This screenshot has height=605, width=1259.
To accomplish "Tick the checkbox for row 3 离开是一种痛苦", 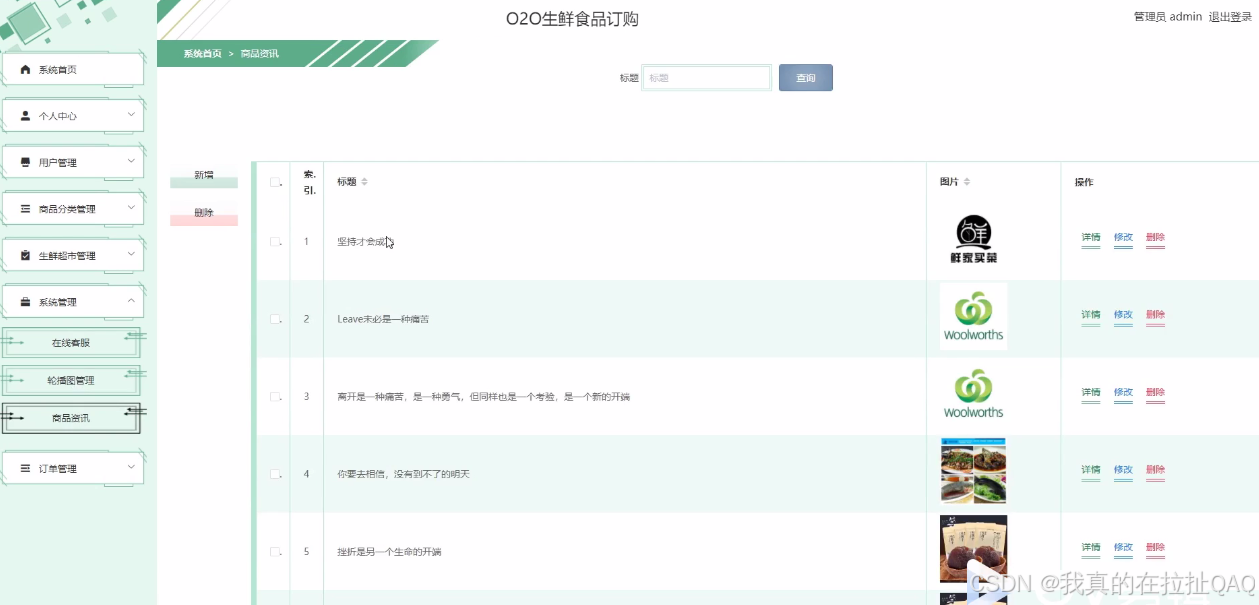I will pos(275,397).
